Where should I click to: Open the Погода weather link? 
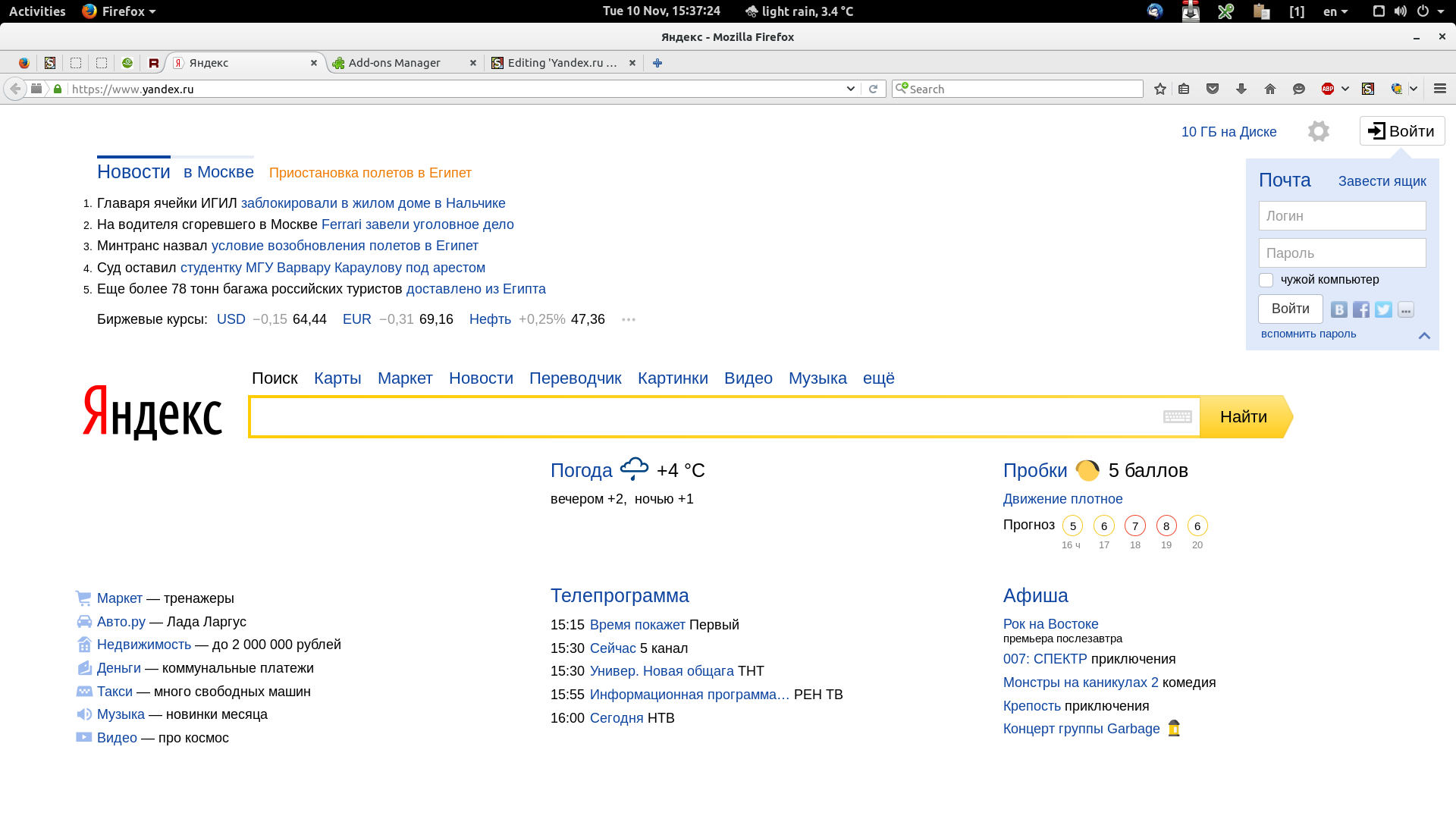pyautogui.click(x=581, y=470)
